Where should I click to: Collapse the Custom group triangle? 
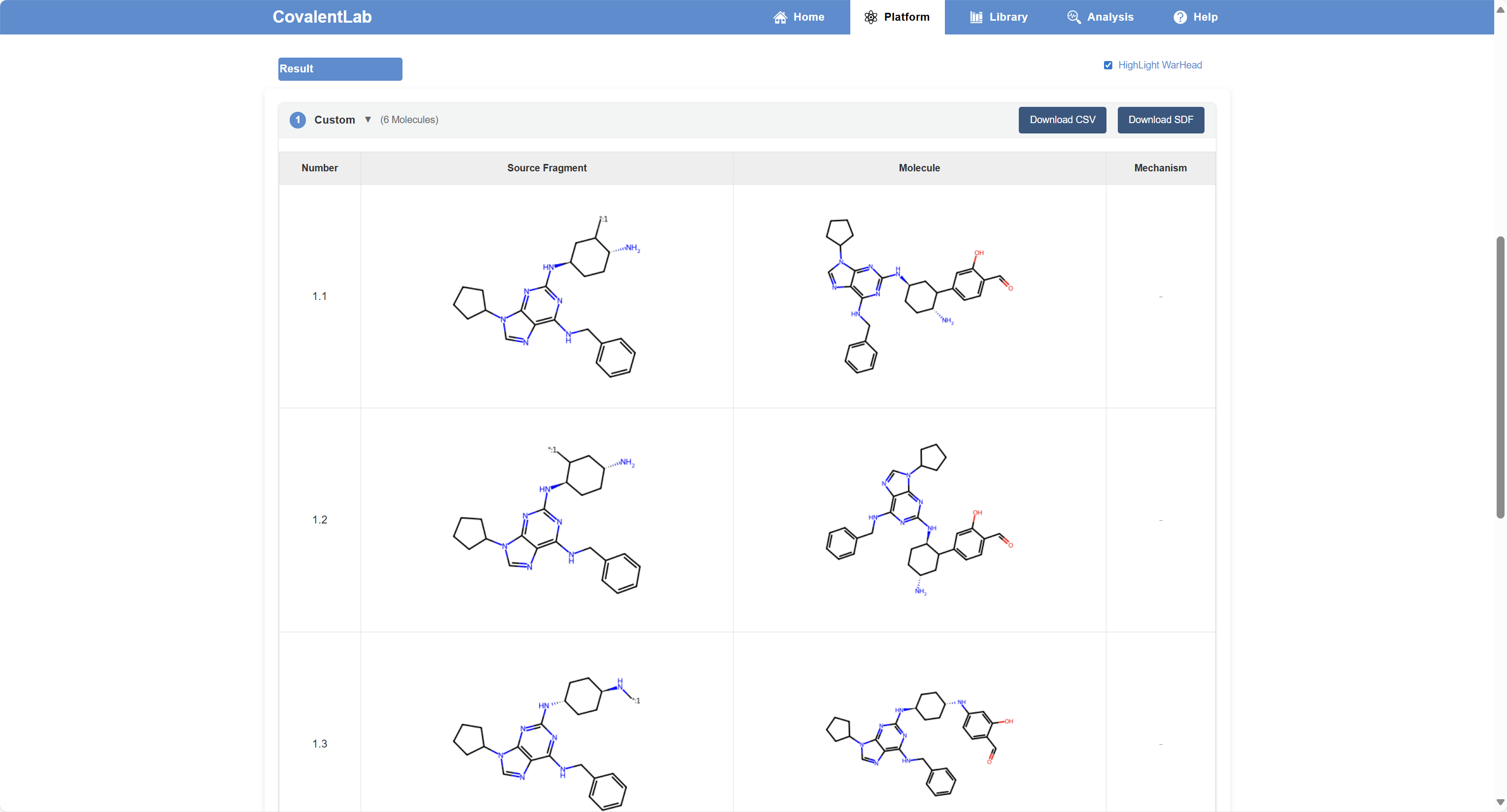pyautogui.click(x=368, y=120)
